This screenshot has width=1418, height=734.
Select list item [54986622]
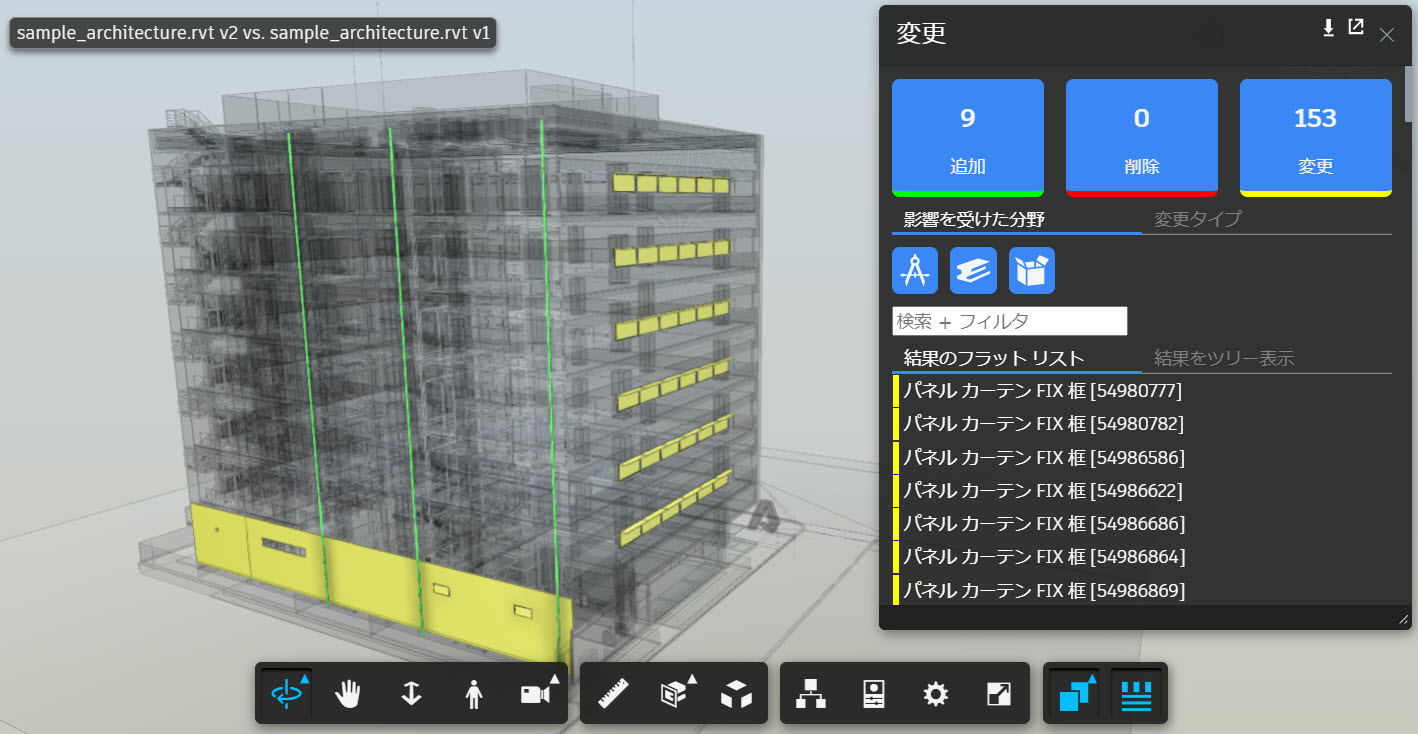1142,491
